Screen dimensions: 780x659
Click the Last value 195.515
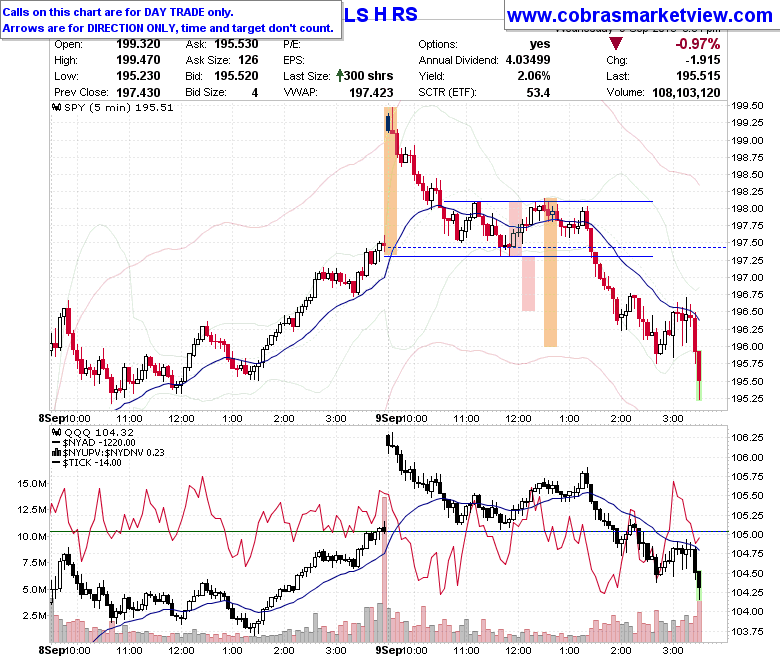coord(698,76)
